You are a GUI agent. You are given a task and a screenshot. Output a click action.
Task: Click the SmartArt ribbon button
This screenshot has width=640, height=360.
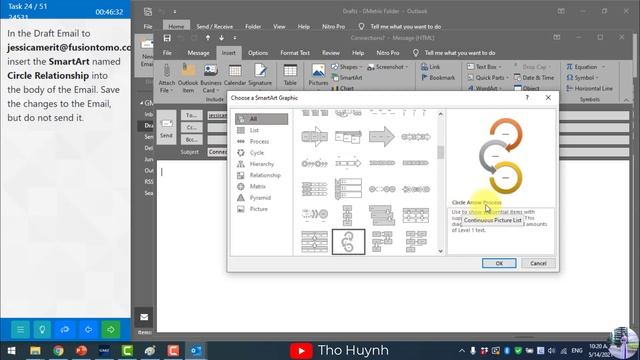[347, 78]
